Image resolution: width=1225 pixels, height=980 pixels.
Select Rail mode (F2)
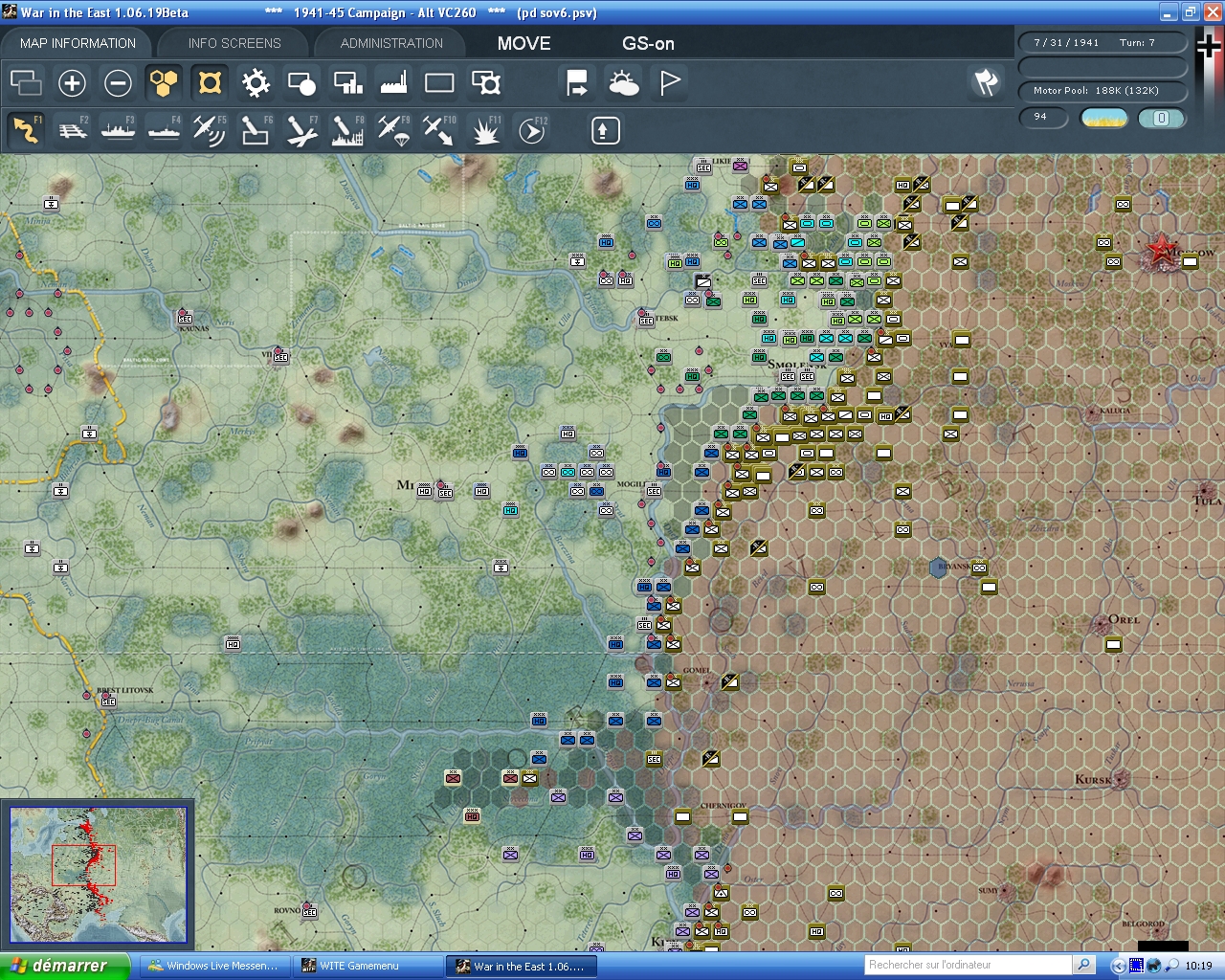[72, 130]
